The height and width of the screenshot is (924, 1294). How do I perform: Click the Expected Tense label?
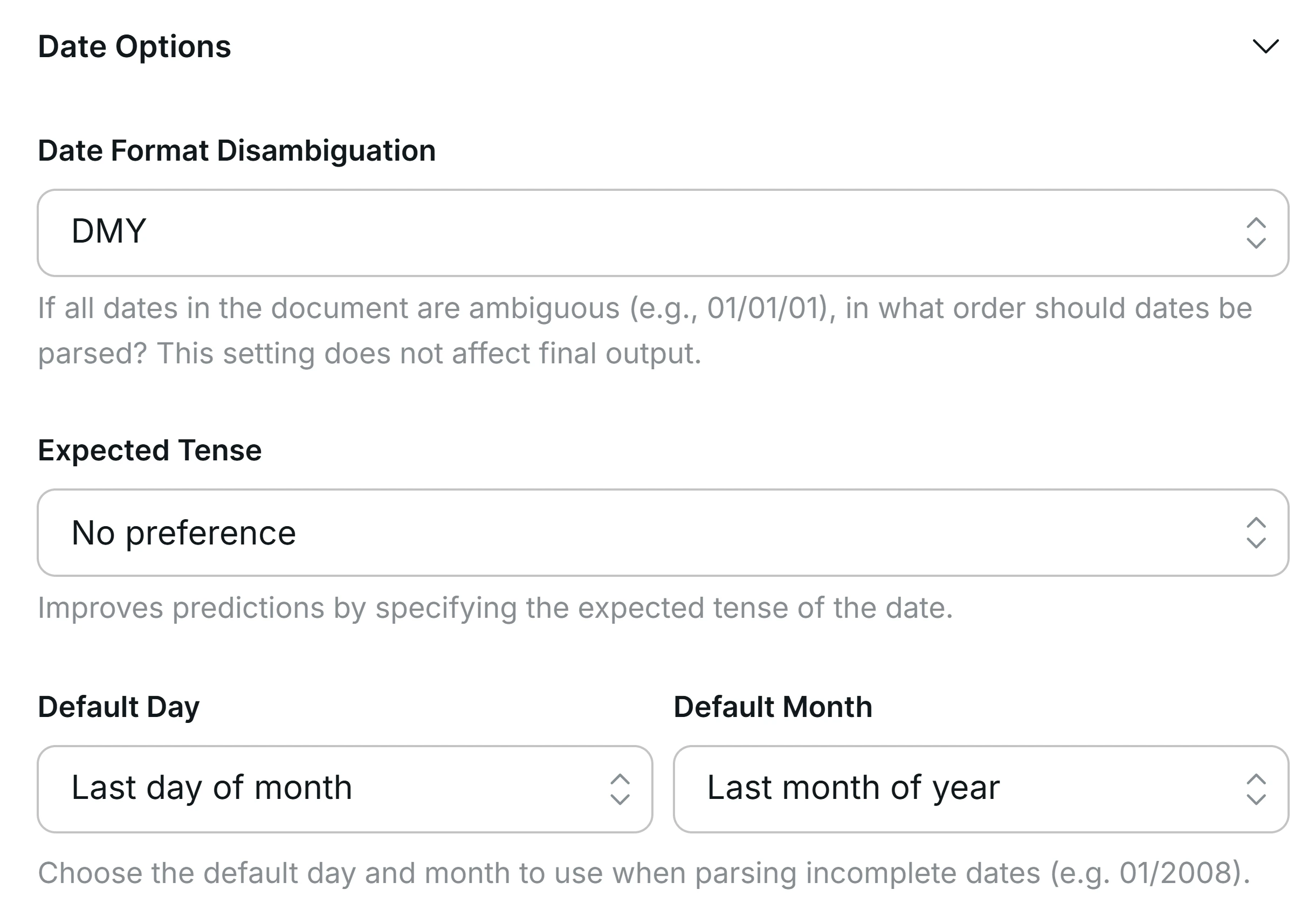150,450
